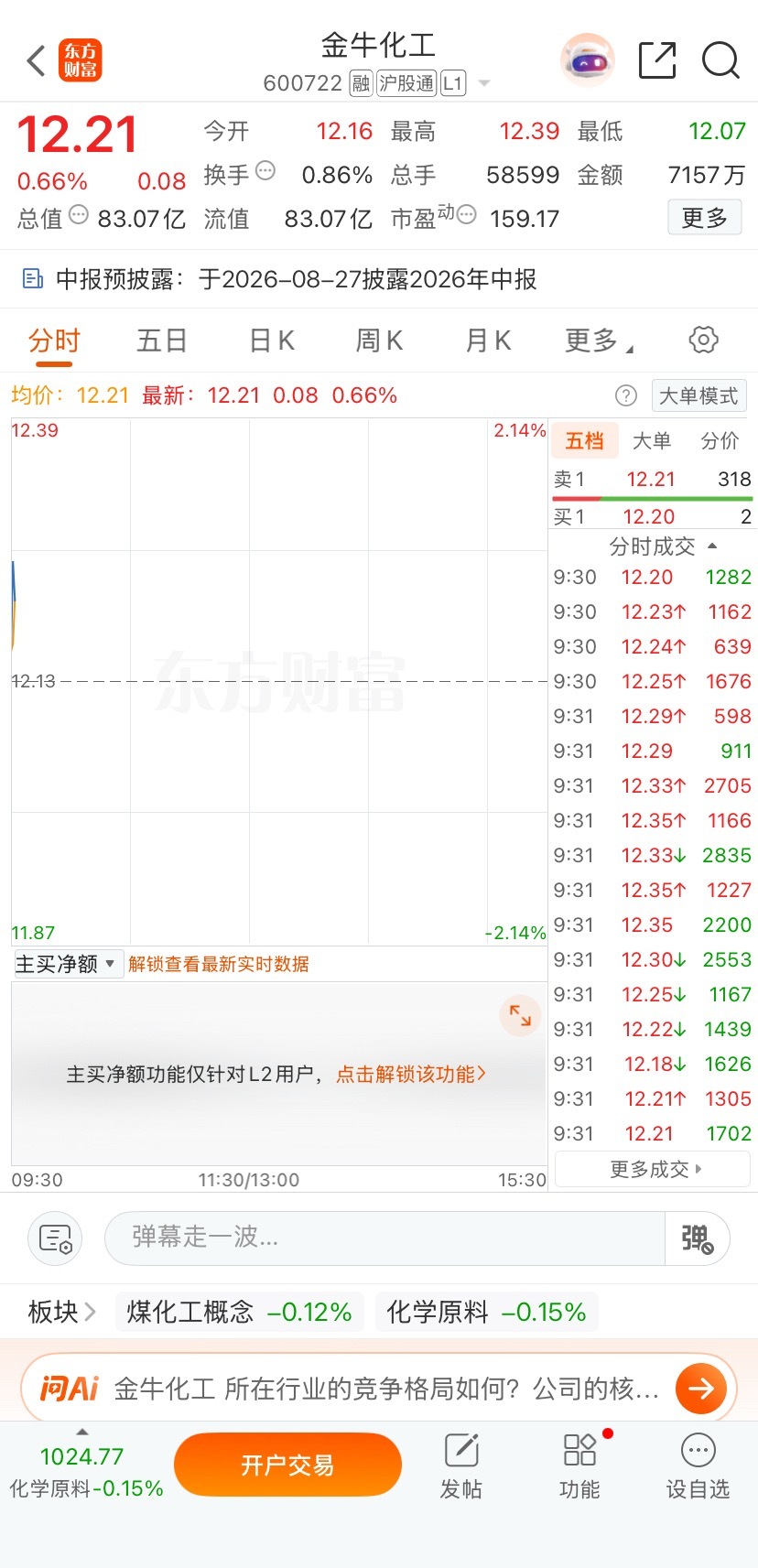Tap the 9:31 12.35 2200 trade row
758x1568 pixels.
[652, 925]
